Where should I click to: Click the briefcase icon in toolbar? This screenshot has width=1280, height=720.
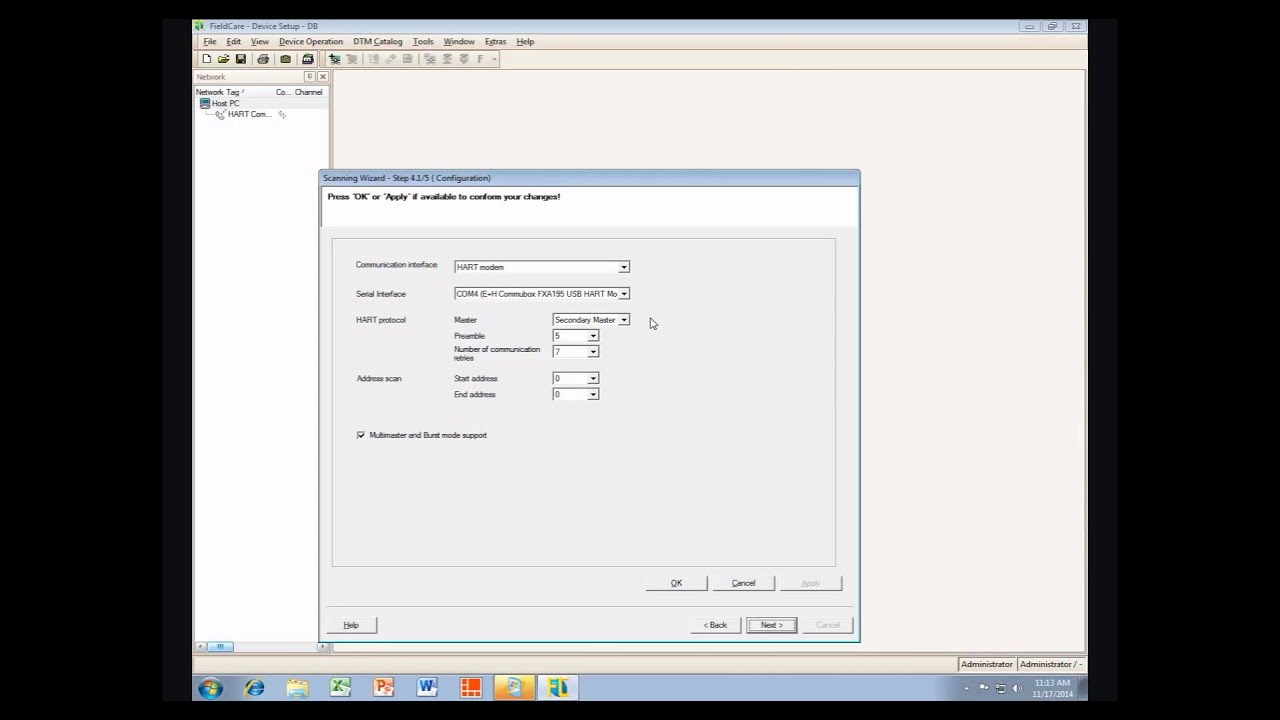pyautogui.click(x=285, y=59)
